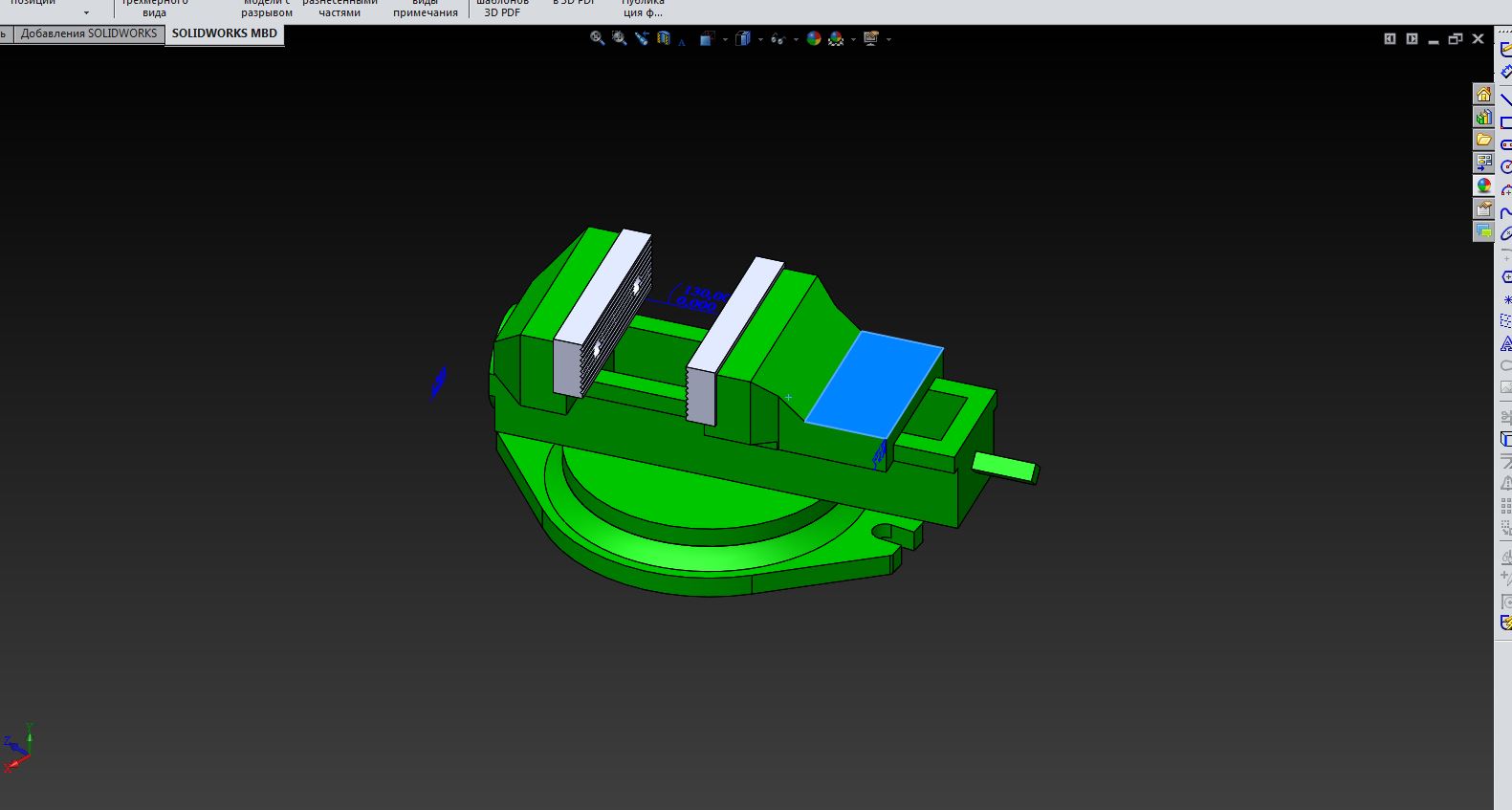Open the File Explorer folder pane
Viewport: 1512px width, 810px height.
pos(1483,140)
